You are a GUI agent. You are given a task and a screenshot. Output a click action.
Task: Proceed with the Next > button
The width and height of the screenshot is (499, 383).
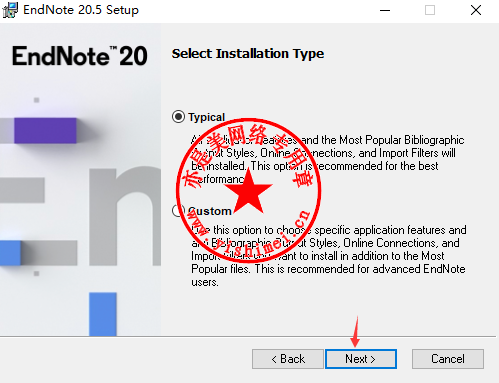[361, 359]
